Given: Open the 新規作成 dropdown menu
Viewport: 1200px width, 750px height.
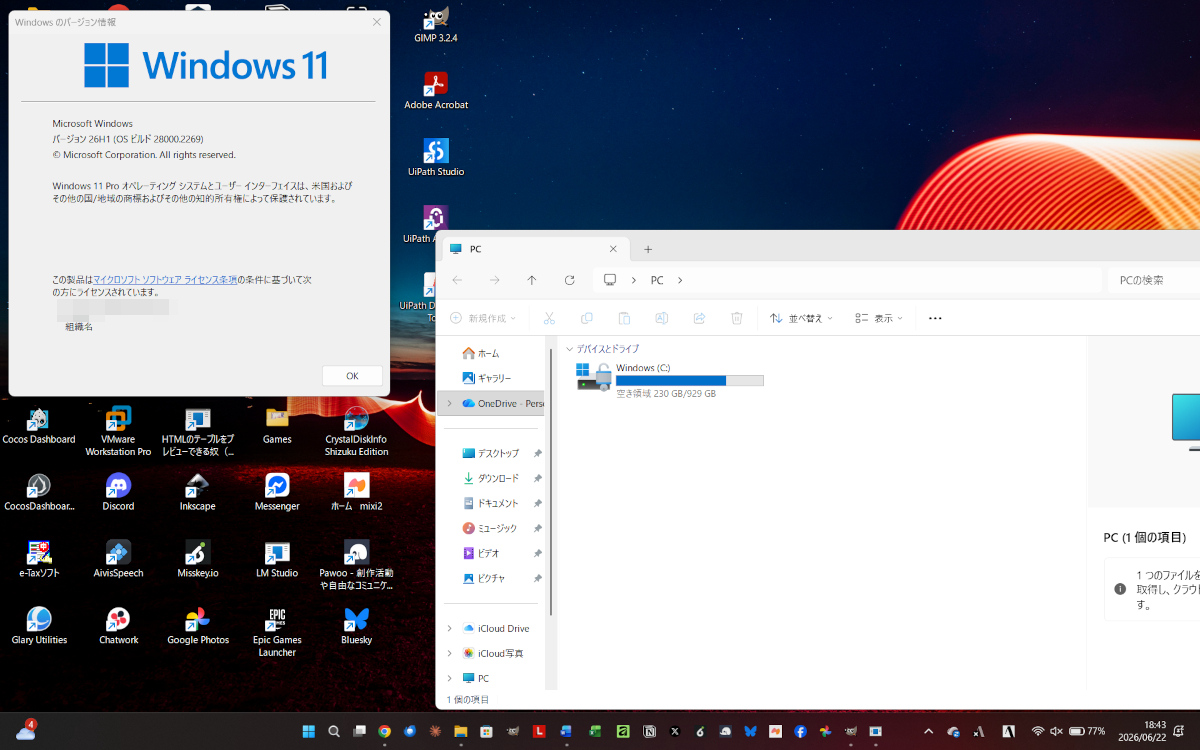Looking at the screenshot, I should (x=483, y=318).
